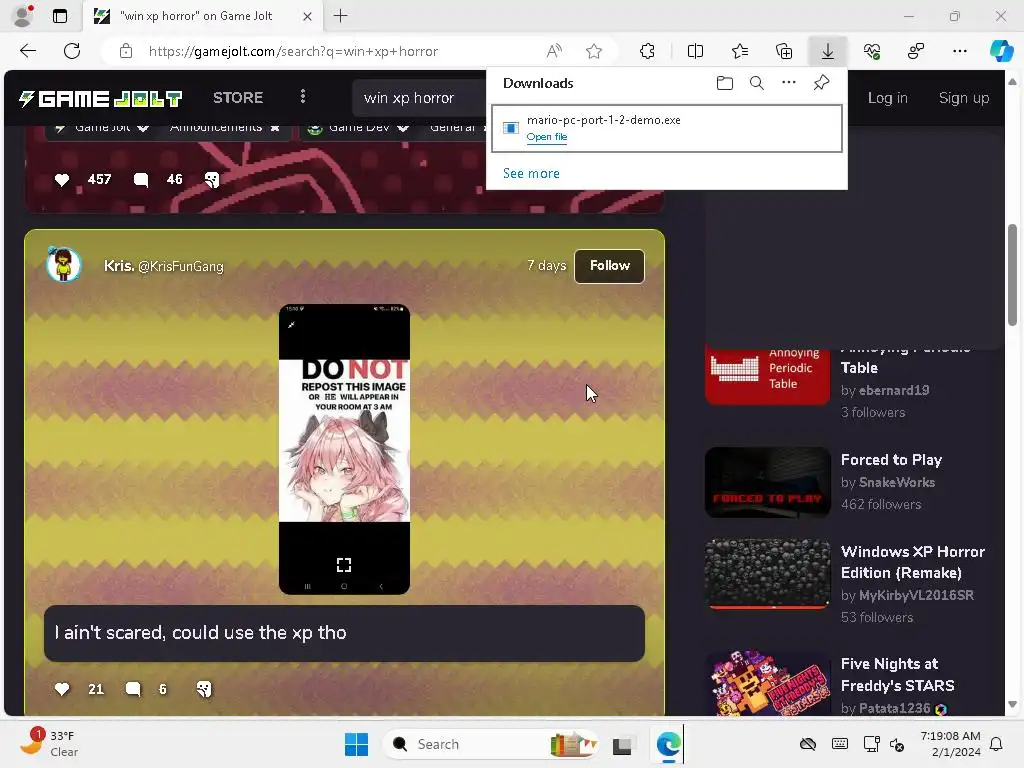This screenshot has height=768, width=1024.
Task: Click the page vertical scrollbar thumb
Action: coord(1012,274)
